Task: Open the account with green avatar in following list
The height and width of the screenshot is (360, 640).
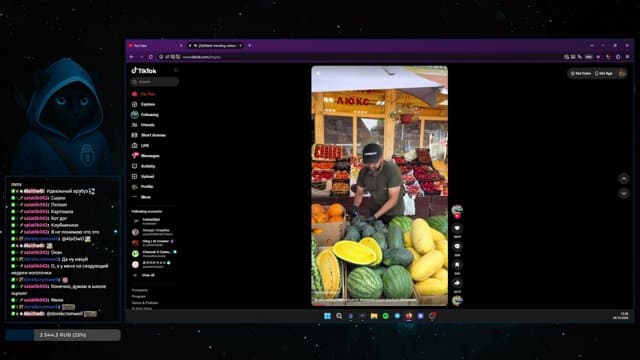Action: point(153,253)
